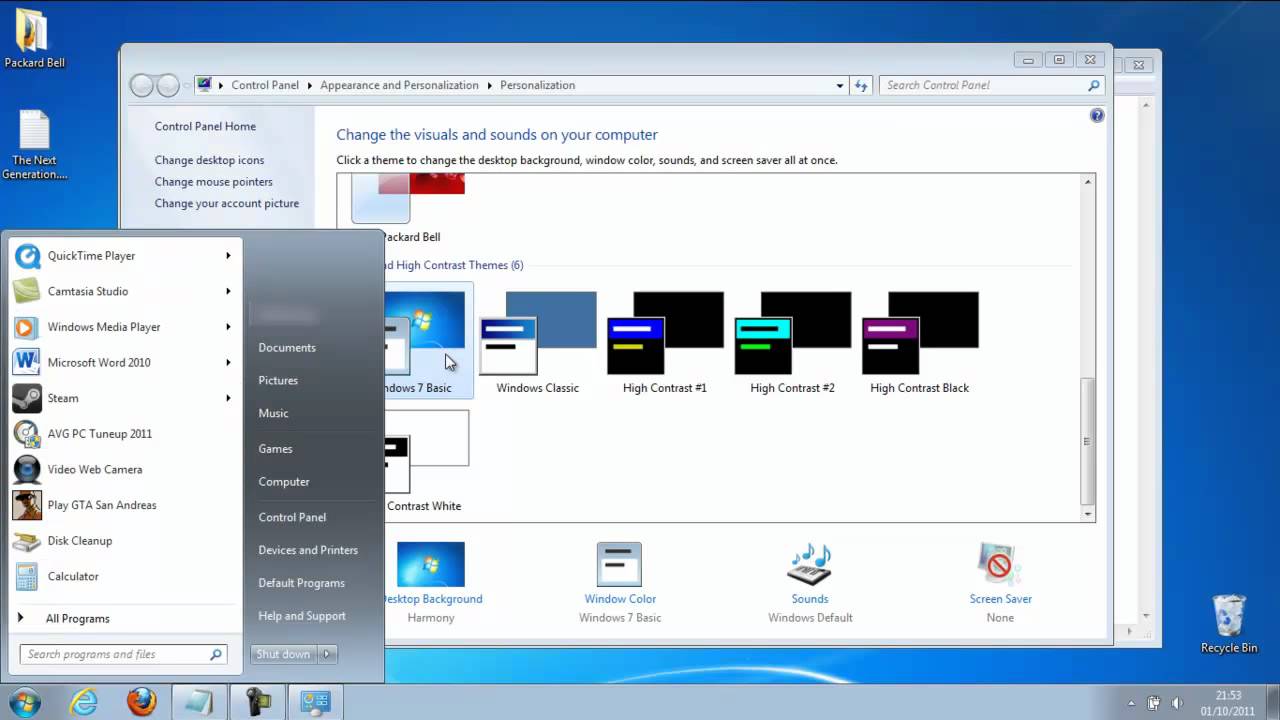The image size is (1280, 720).
Task: Open Music from Start menu
Action: pyautogui.click(x=273, y=414)
